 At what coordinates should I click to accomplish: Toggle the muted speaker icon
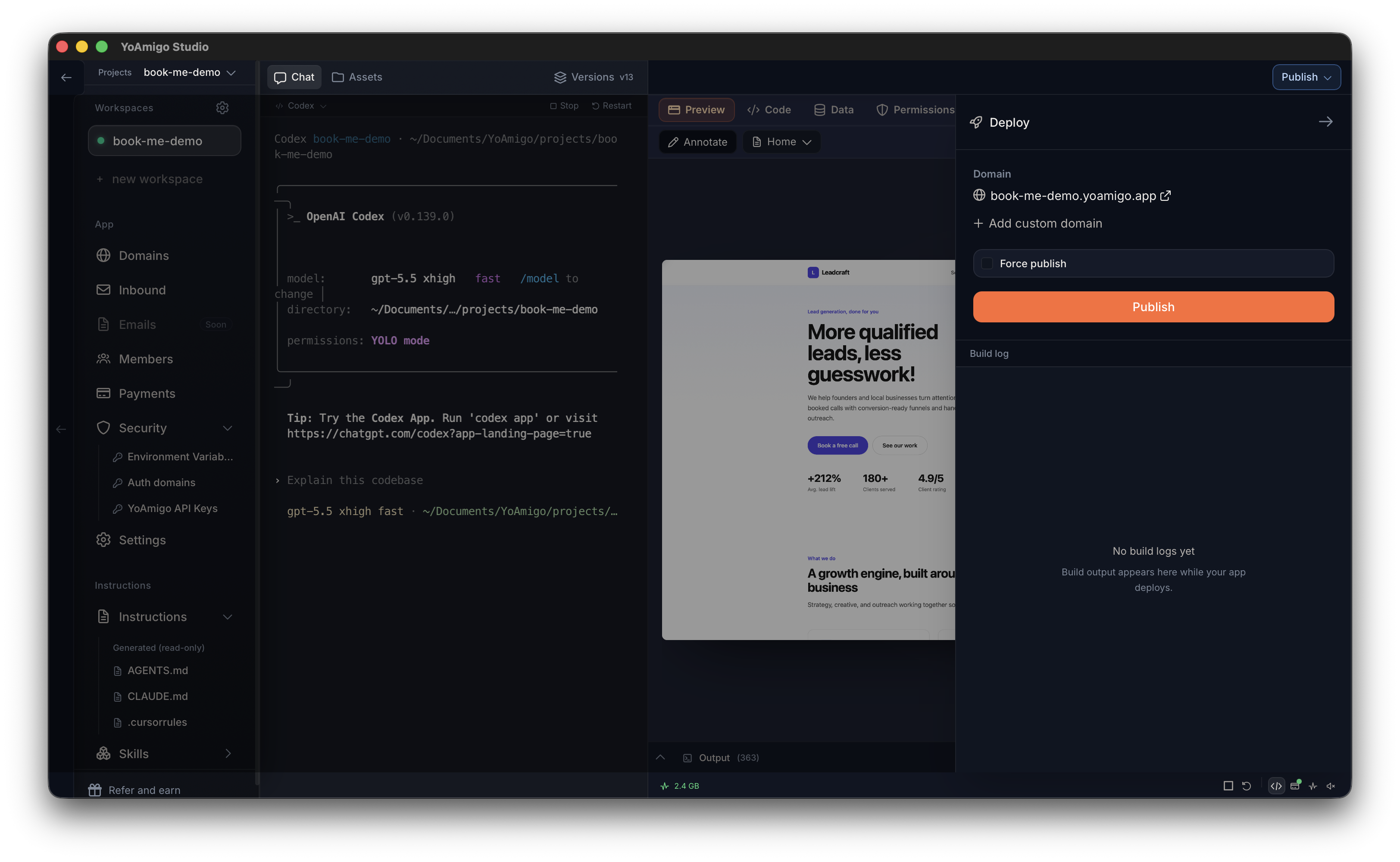pos(1331,786)
